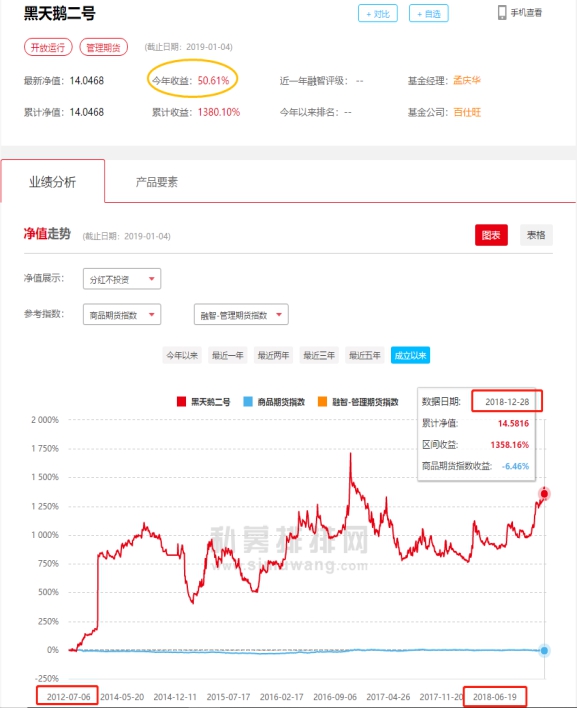Screen dimensions: 577x708
Task: Select the 图表 chart view
Action: coord(491,235)
